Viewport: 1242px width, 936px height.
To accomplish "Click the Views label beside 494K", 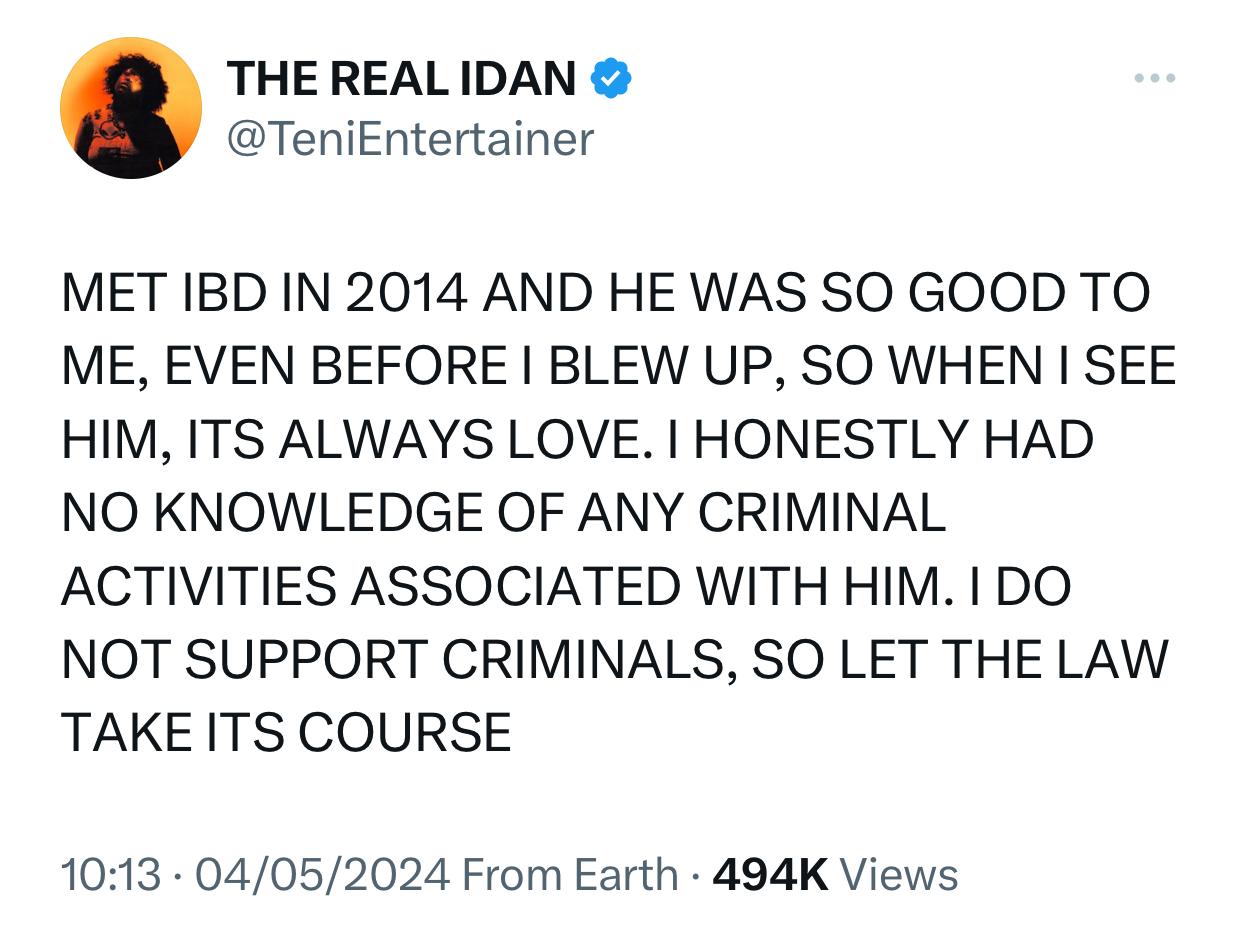I will (x=899, y=875).
